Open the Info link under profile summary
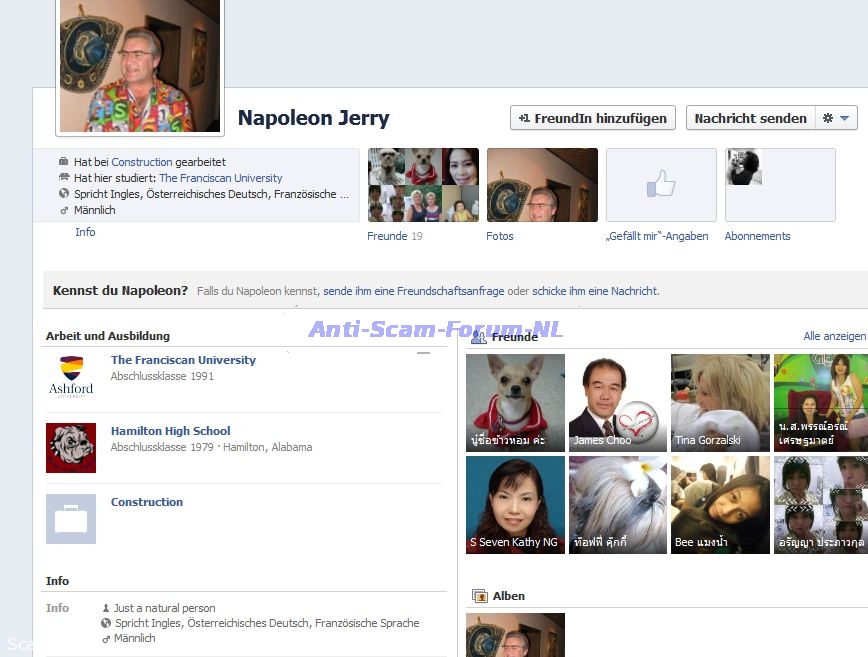This screenshot has width=868, height=657. pos(85,232)
